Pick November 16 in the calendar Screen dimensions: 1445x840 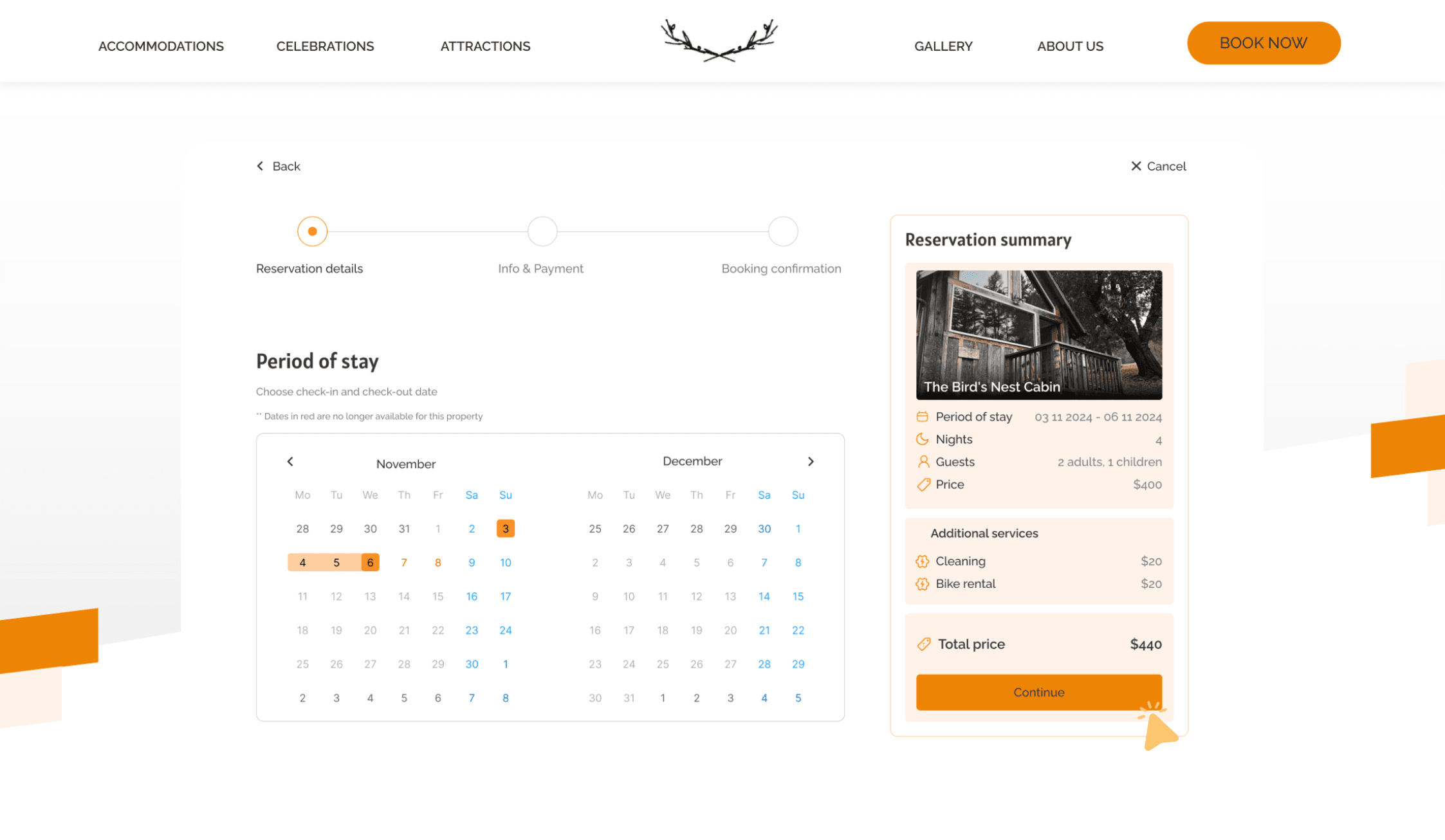[x=472, y=596]
